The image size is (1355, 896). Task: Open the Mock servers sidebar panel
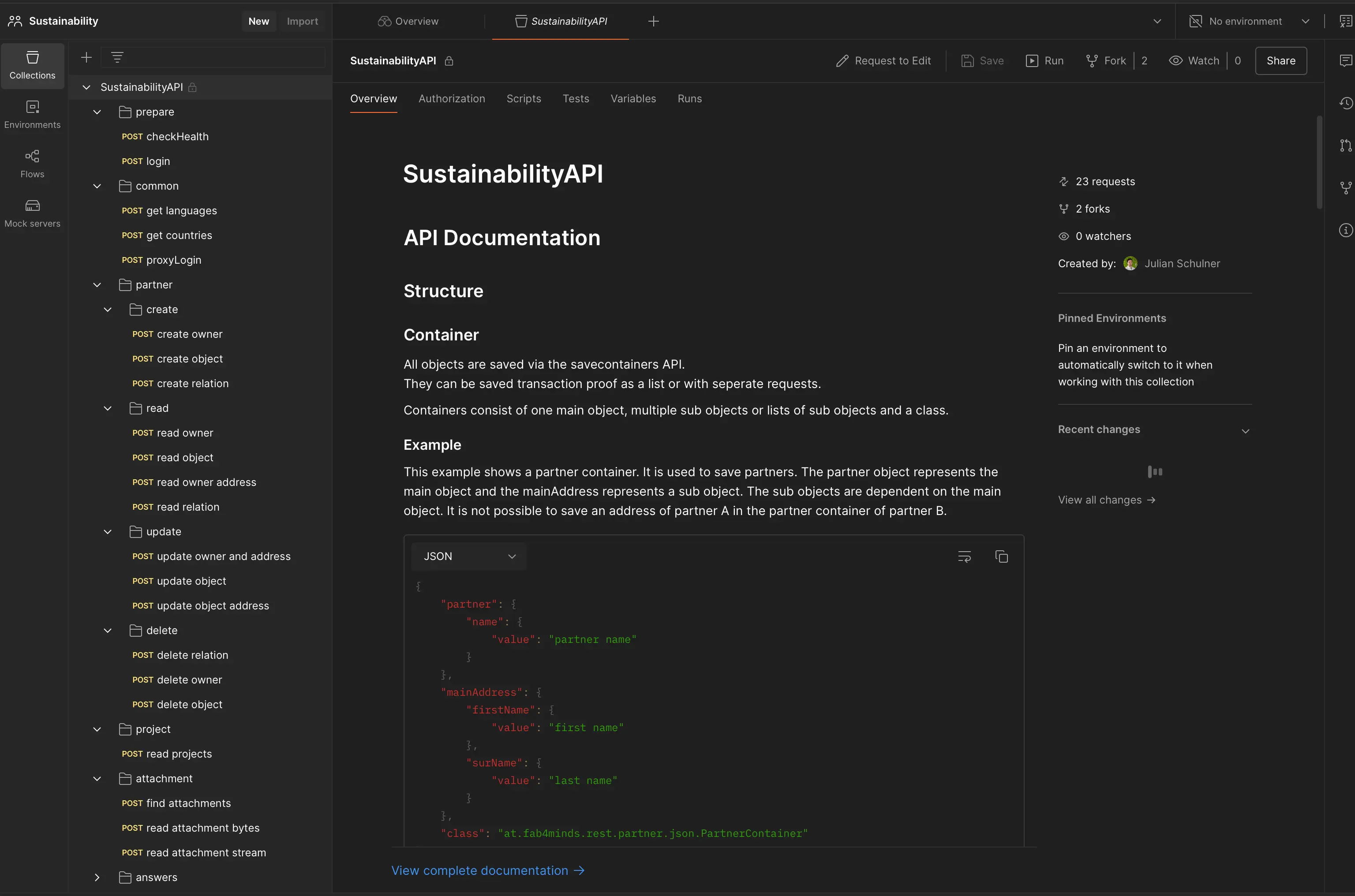[33, 214]
